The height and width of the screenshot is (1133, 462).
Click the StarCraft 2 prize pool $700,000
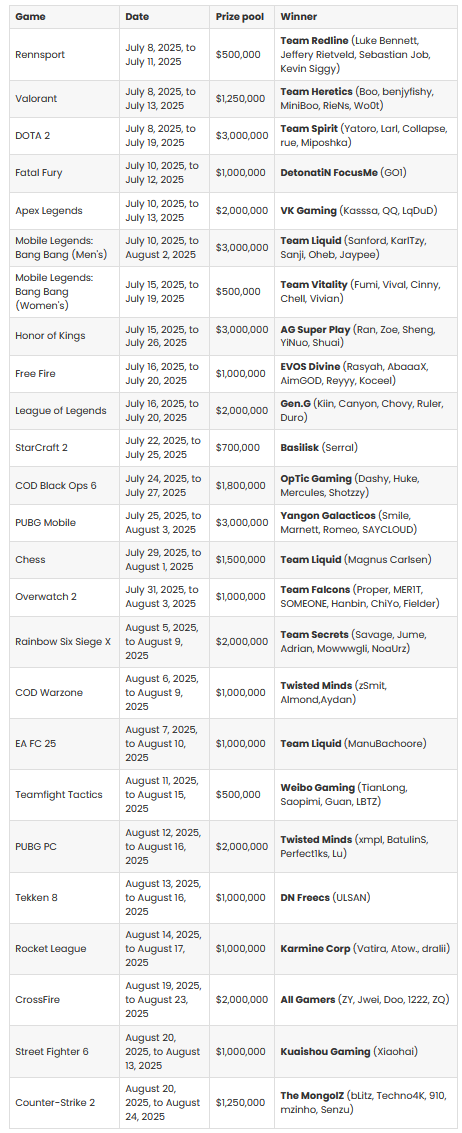[x=238, y=447]
